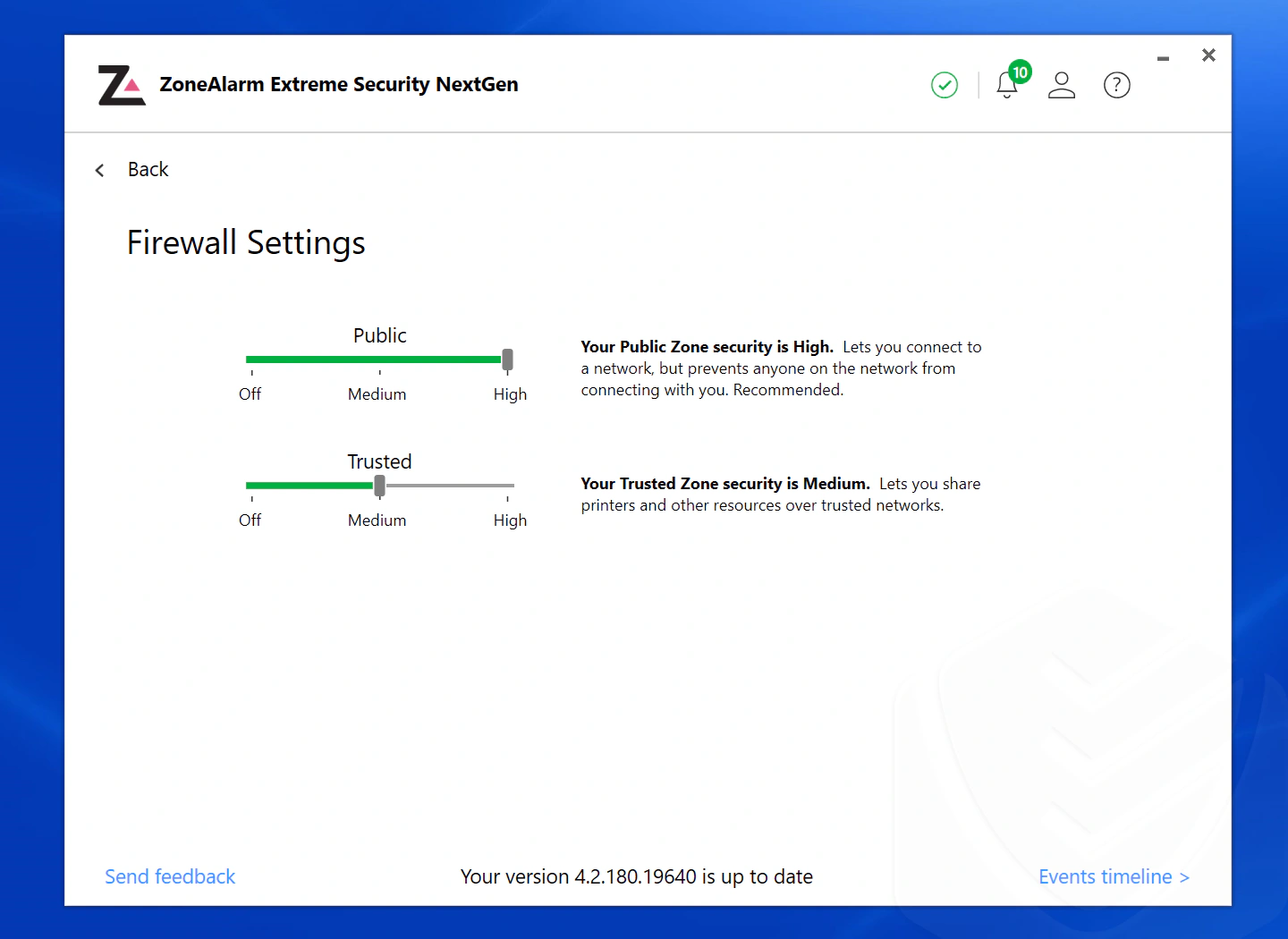Open the Send feedback link
Screen dimensions: 1288x939
(170, 876)
